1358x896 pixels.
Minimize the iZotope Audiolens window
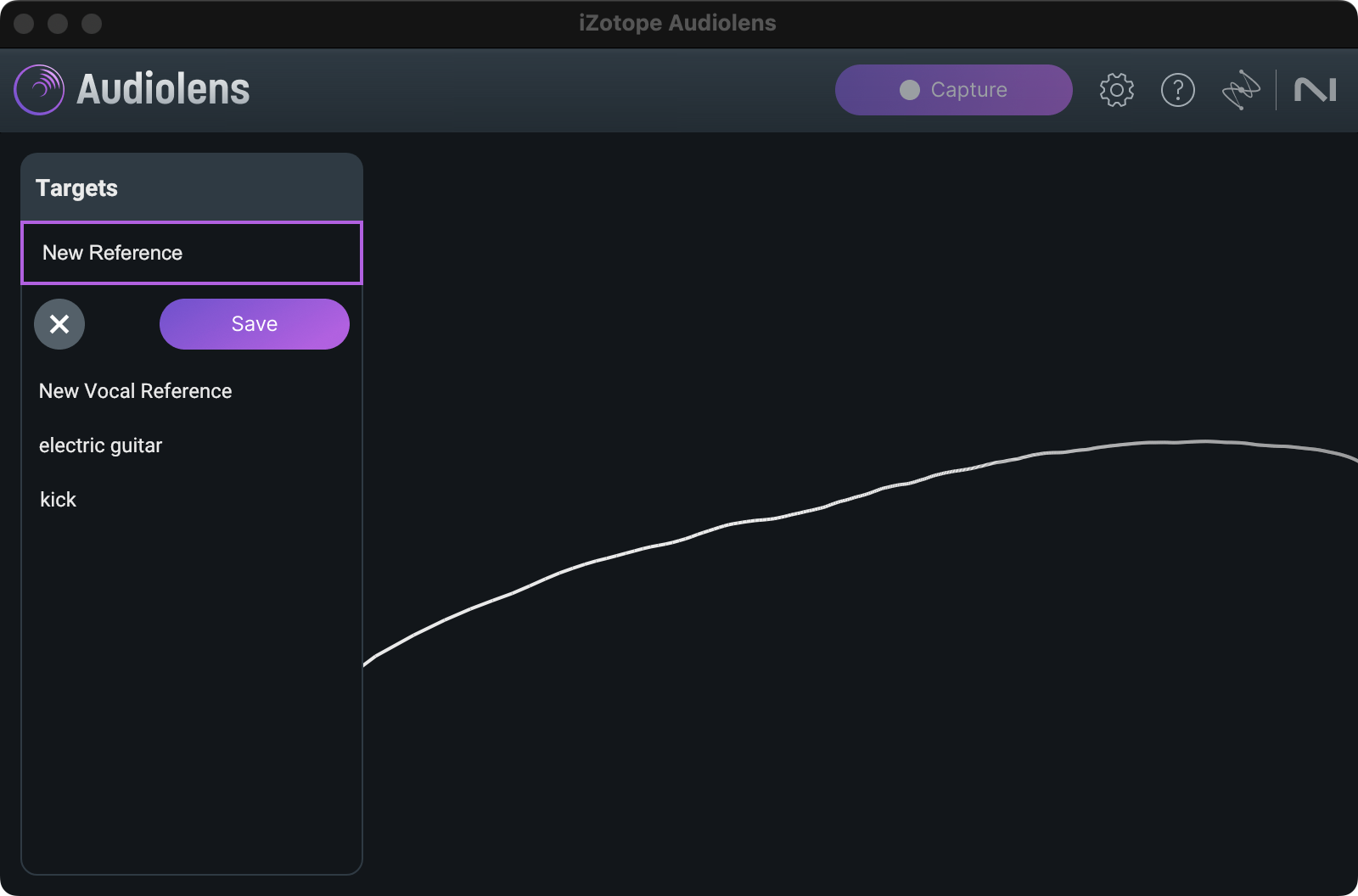click(58, 24)
